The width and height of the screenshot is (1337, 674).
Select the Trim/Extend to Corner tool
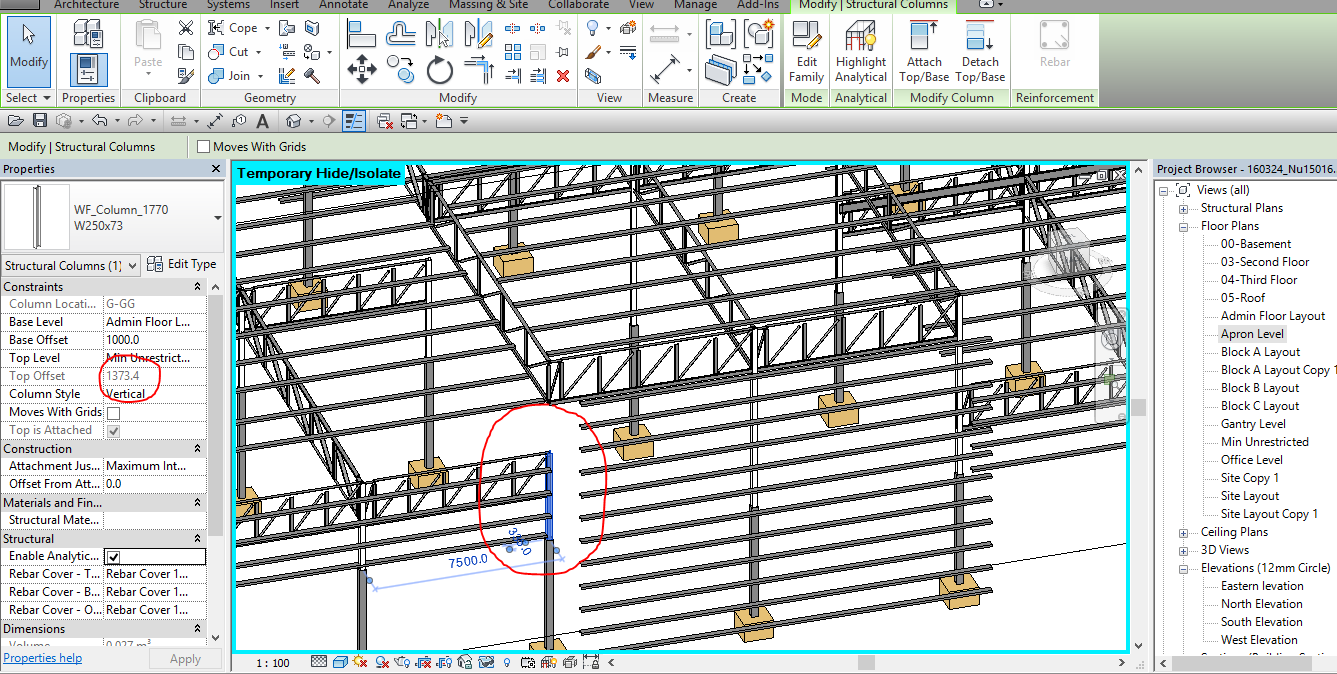click(x=480, y=70)
